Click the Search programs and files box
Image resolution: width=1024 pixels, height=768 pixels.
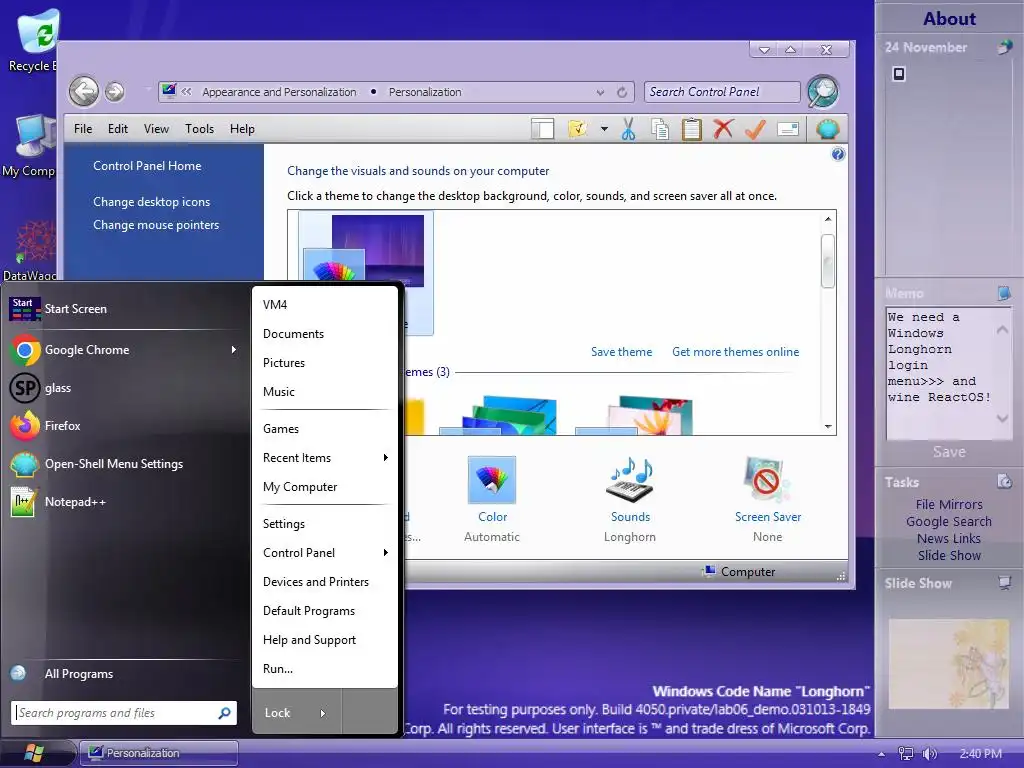[x=123, y=713]
